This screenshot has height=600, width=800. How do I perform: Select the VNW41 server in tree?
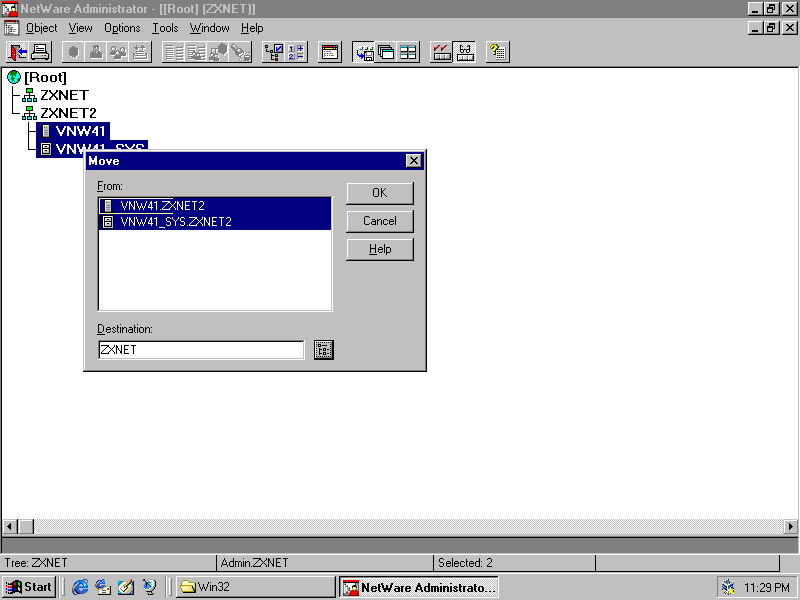point(80,131)
